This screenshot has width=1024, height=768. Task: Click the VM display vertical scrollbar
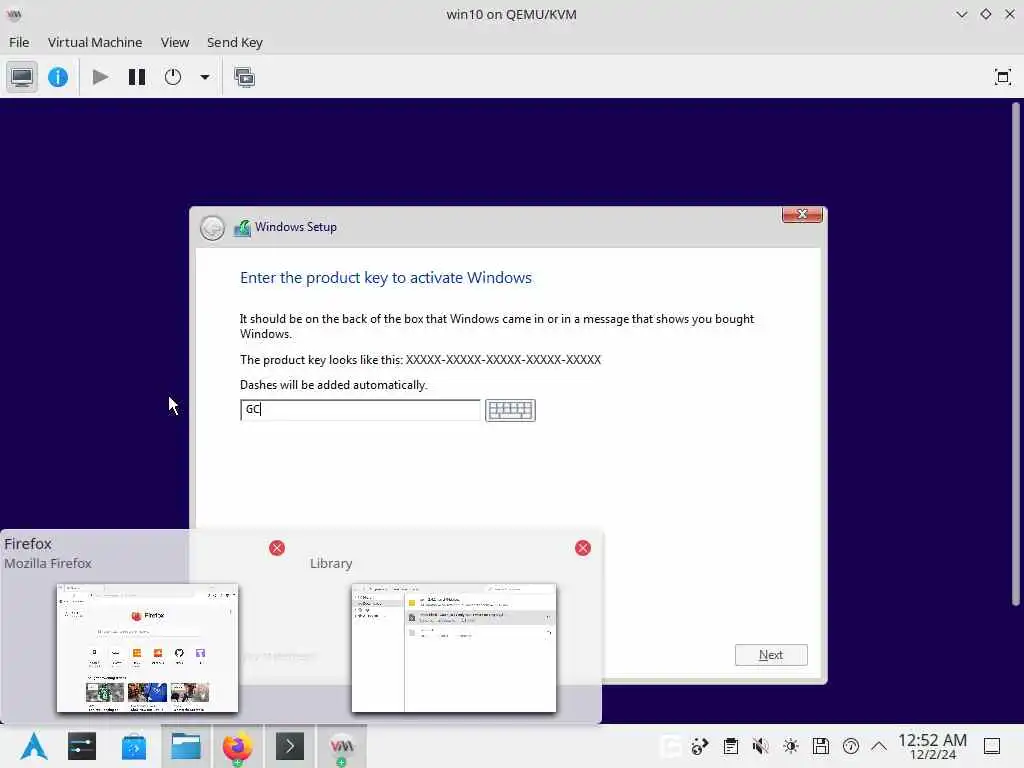1016,355
